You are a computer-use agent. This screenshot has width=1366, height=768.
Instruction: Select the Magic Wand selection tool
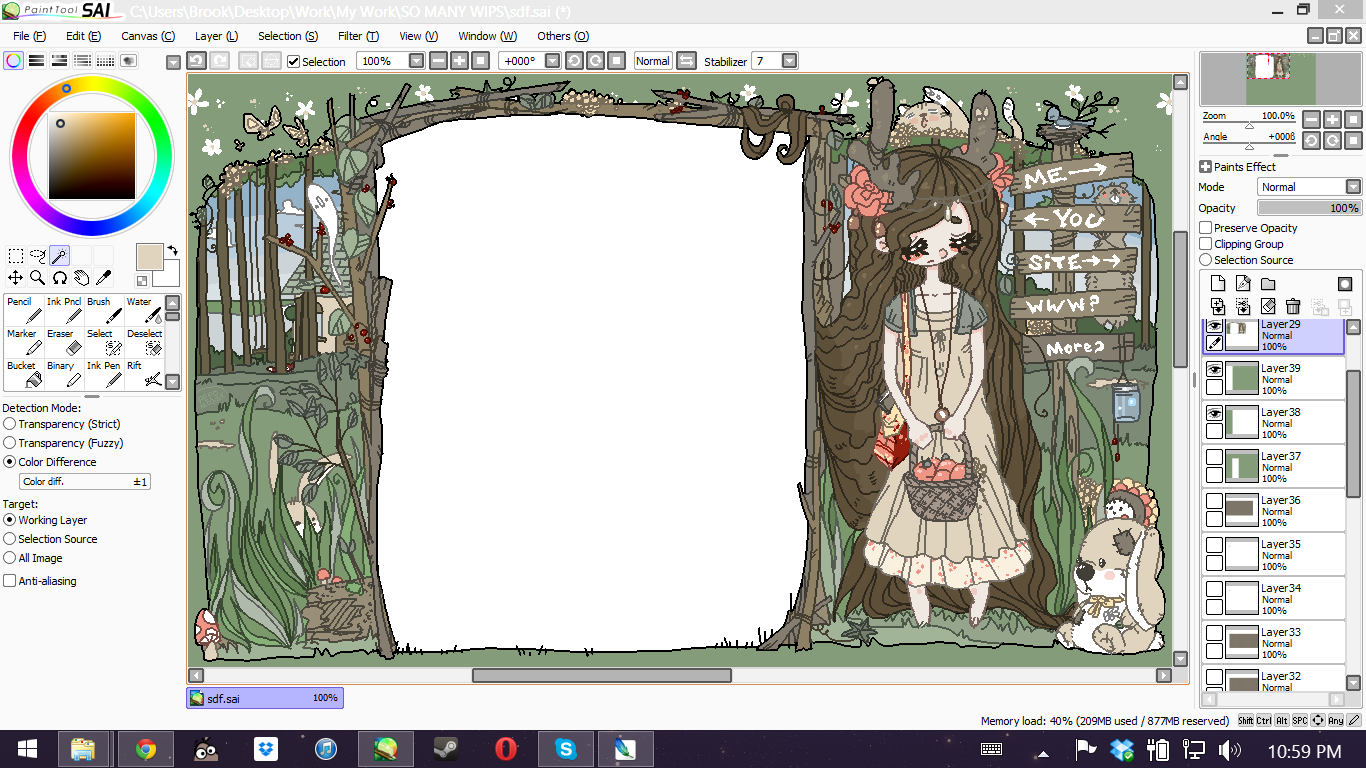pyautogui.click(x=60, y=256)
